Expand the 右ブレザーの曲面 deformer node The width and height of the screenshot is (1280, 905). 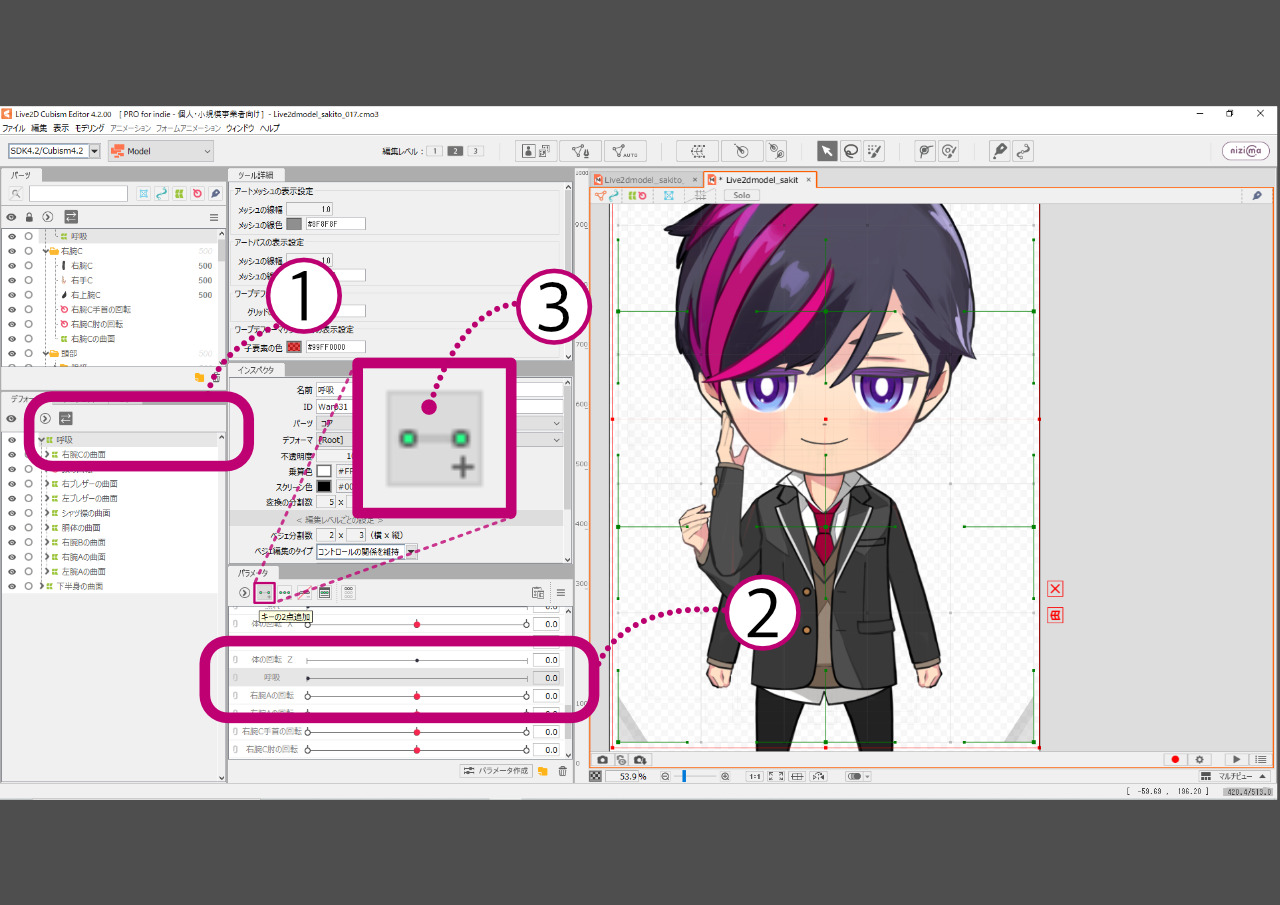point(47,484)
